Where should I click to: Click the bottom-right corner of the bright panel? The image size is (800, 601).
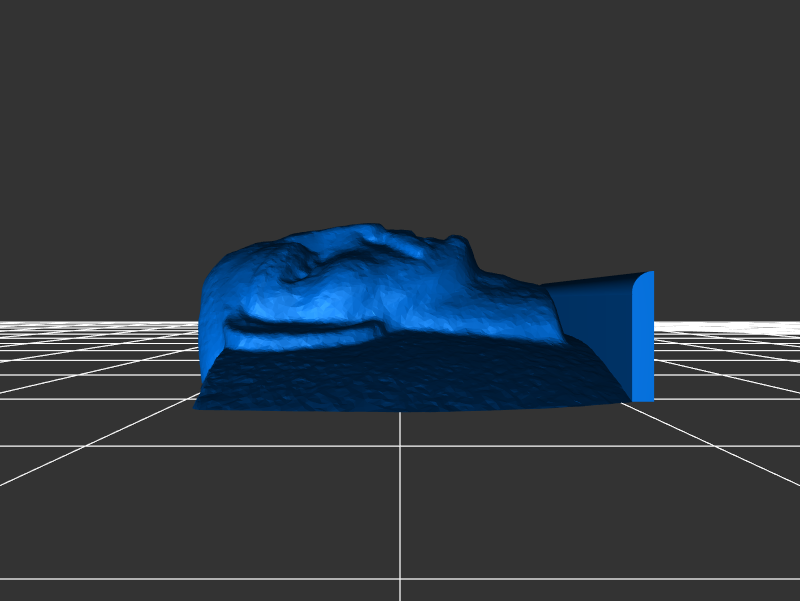(x=651, y=398)
